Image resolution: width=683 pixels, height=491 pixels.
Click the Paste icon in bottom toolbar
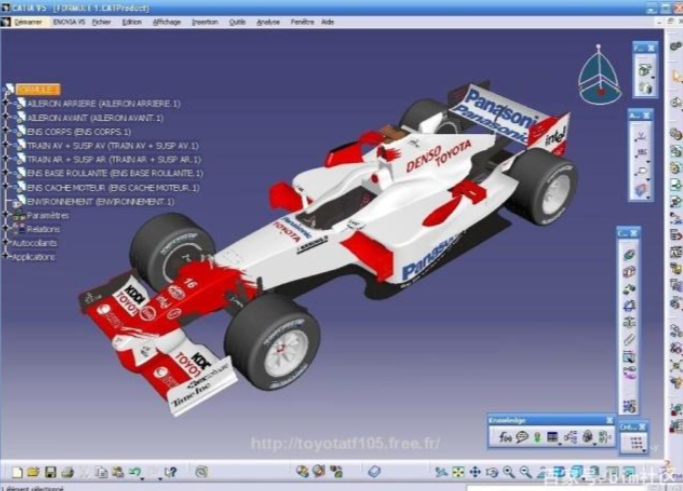click(x=118, y=472)
